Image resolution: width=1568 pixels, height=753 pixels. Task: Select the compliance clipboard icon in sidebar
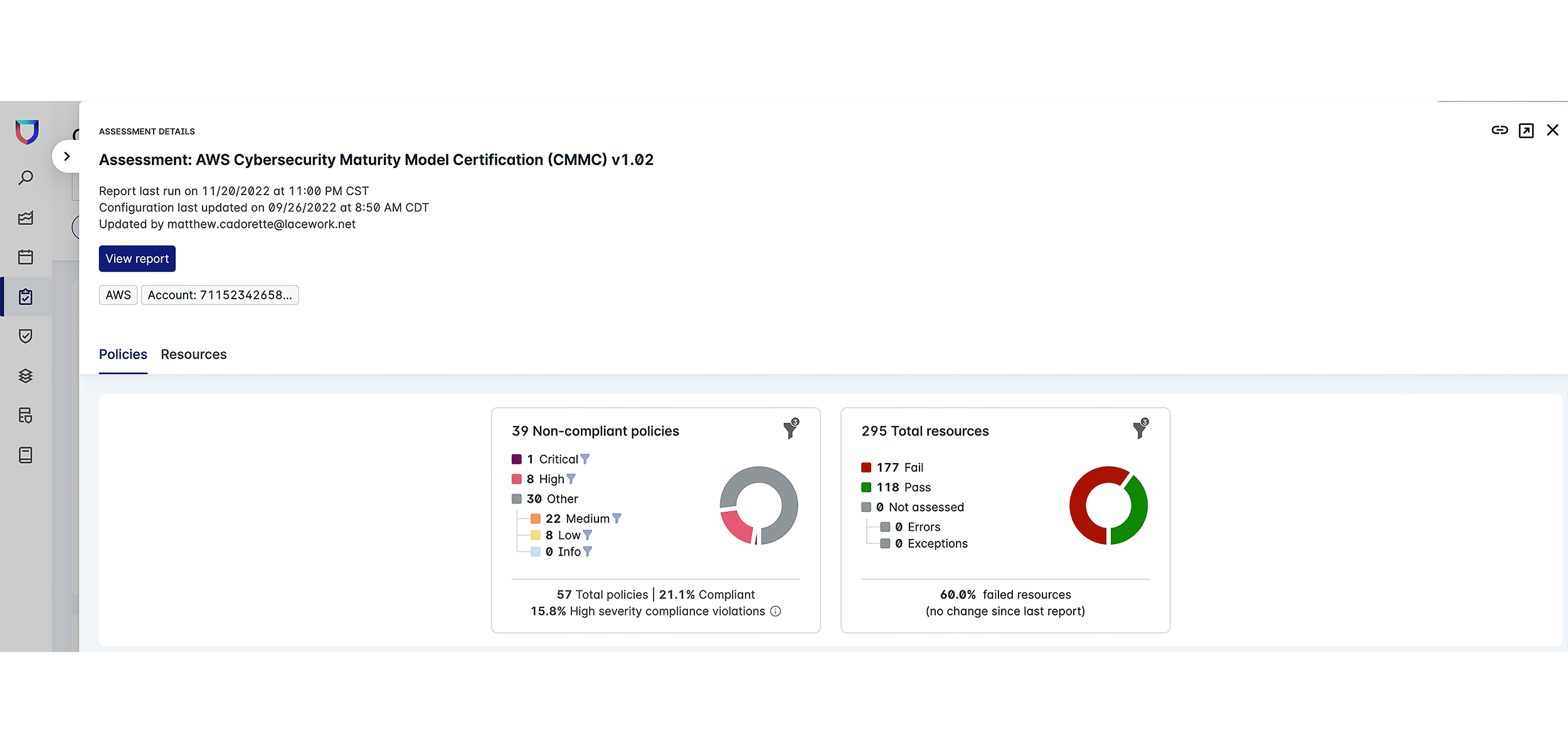26,297
